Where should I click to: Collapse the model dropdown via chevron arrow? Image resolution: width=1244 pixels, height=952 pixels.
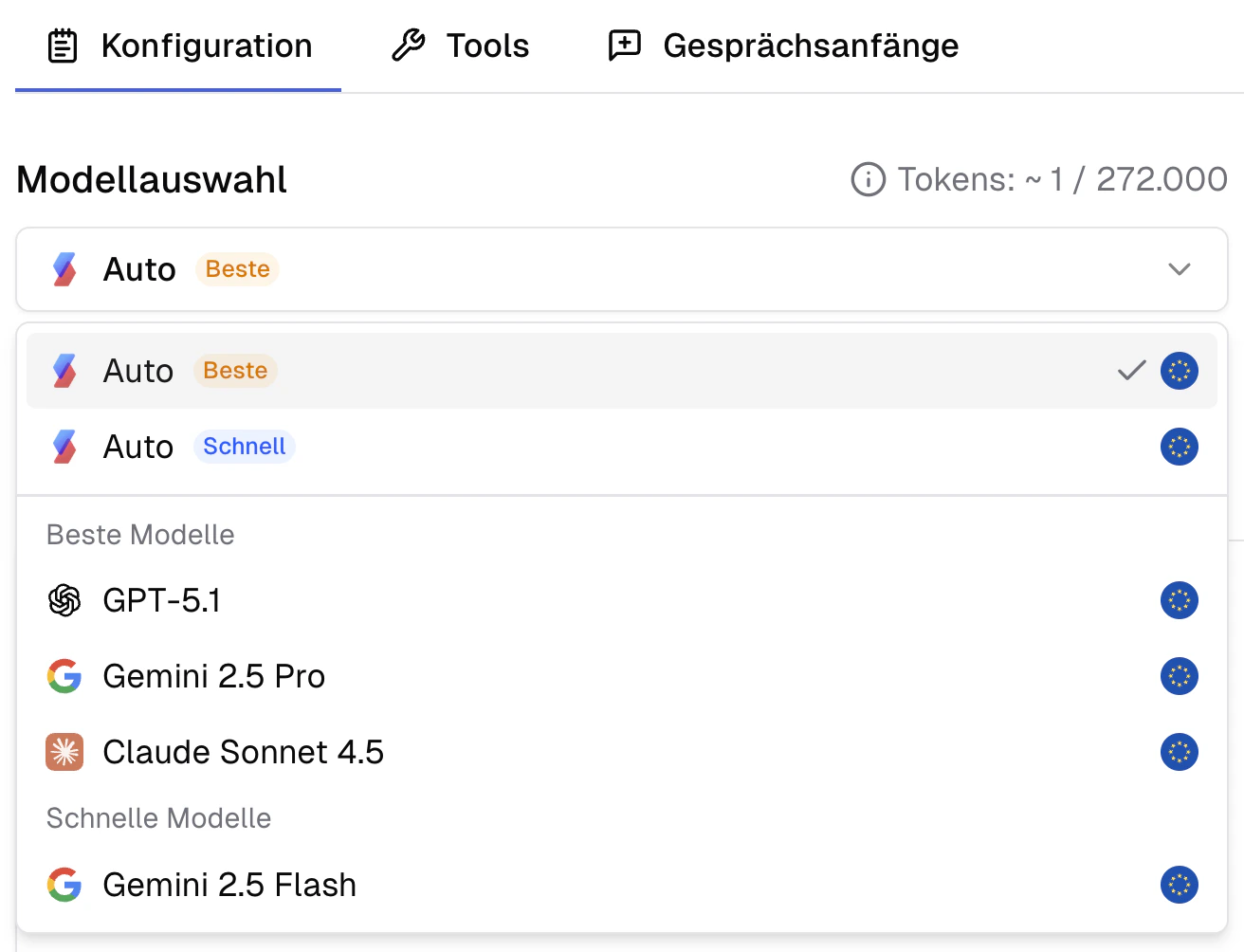coord(1180,269)
